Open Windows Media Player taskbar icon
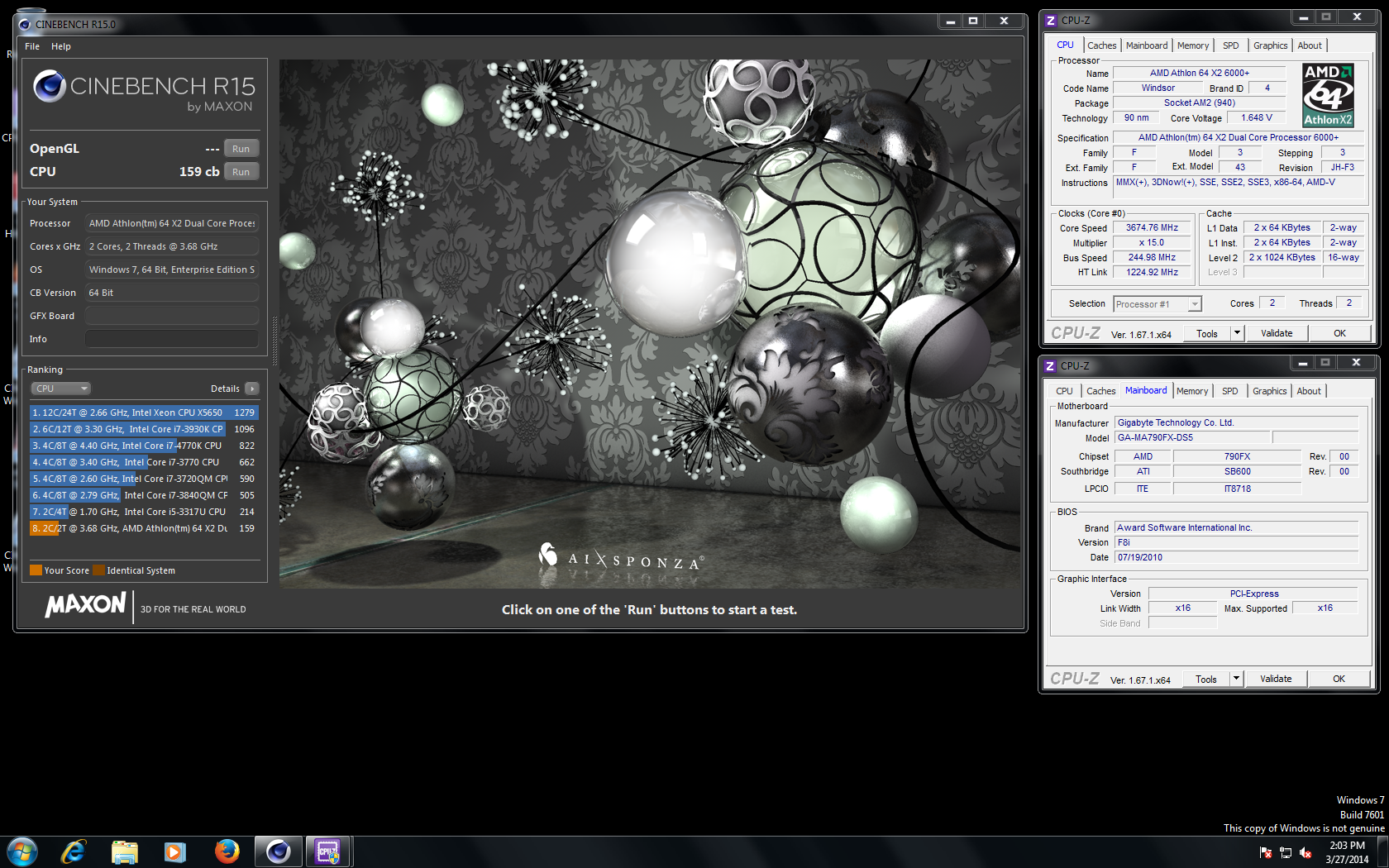Screen dimensions: 1389x868 174,851
